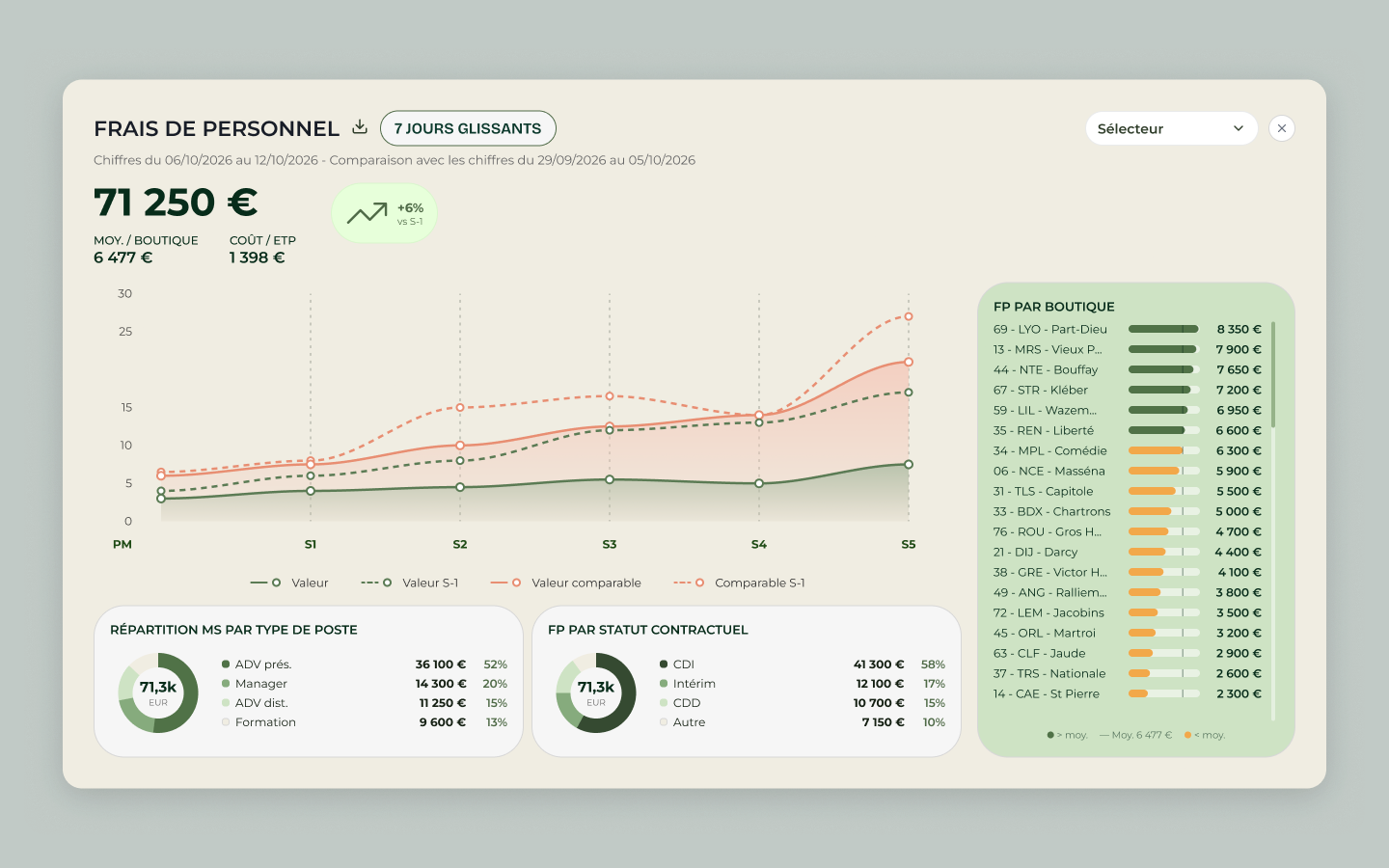This screenshot has height=868, width=1389.
Task: Open the Sélecteur dropdown
Action: [x=1171, y=128]
